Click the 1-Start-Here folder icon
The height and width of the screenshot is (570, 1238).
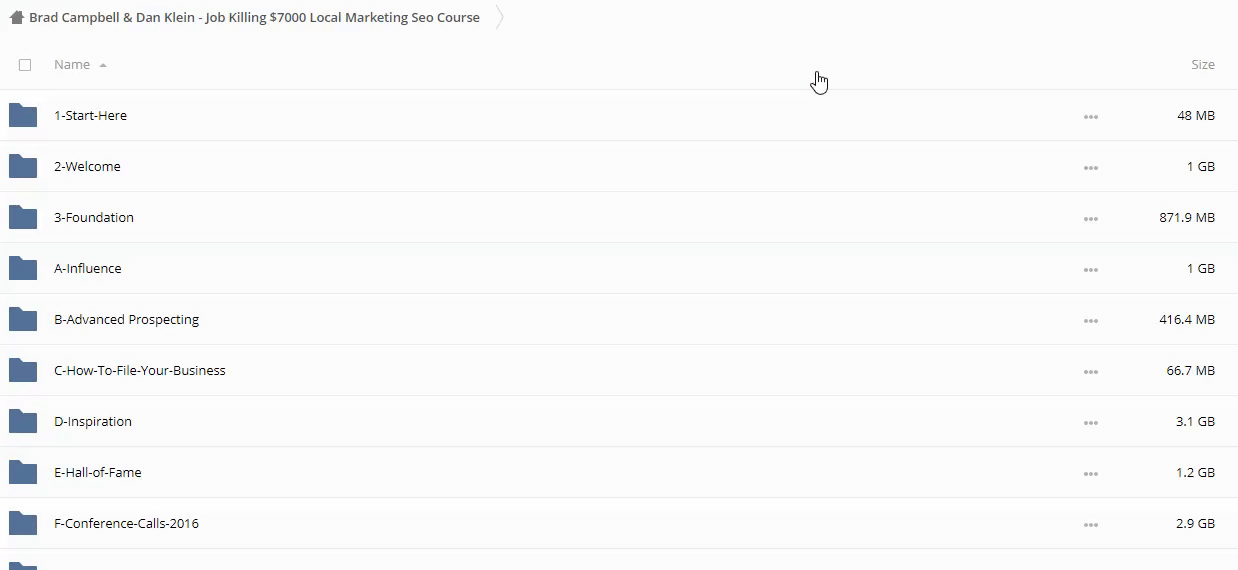click(x=23, y=115)
